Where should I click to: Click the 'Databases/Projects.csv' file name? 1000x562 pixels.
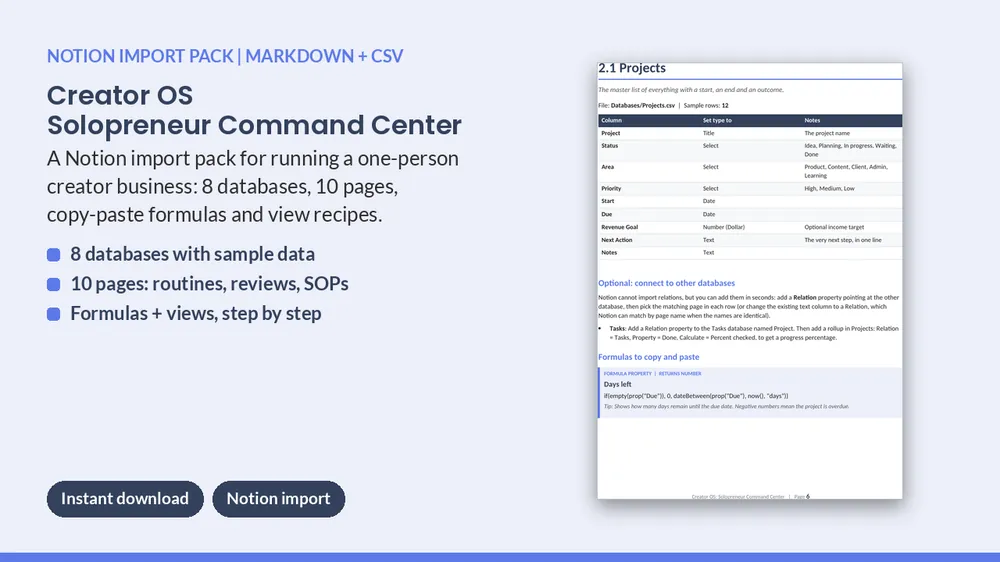coord(643,105)
